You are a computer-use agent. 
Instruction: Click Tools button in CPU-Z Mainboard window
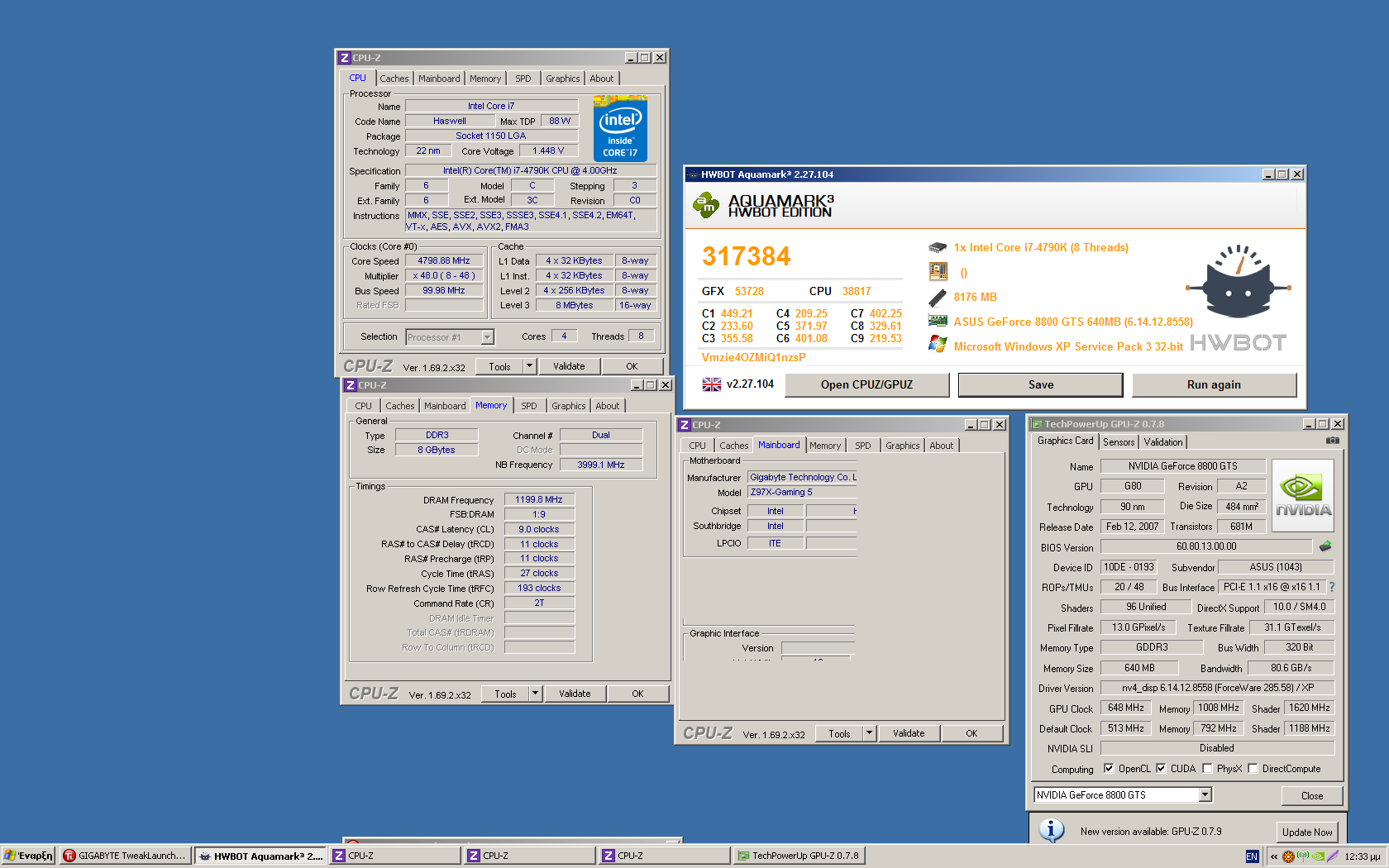tap(839, 733)
